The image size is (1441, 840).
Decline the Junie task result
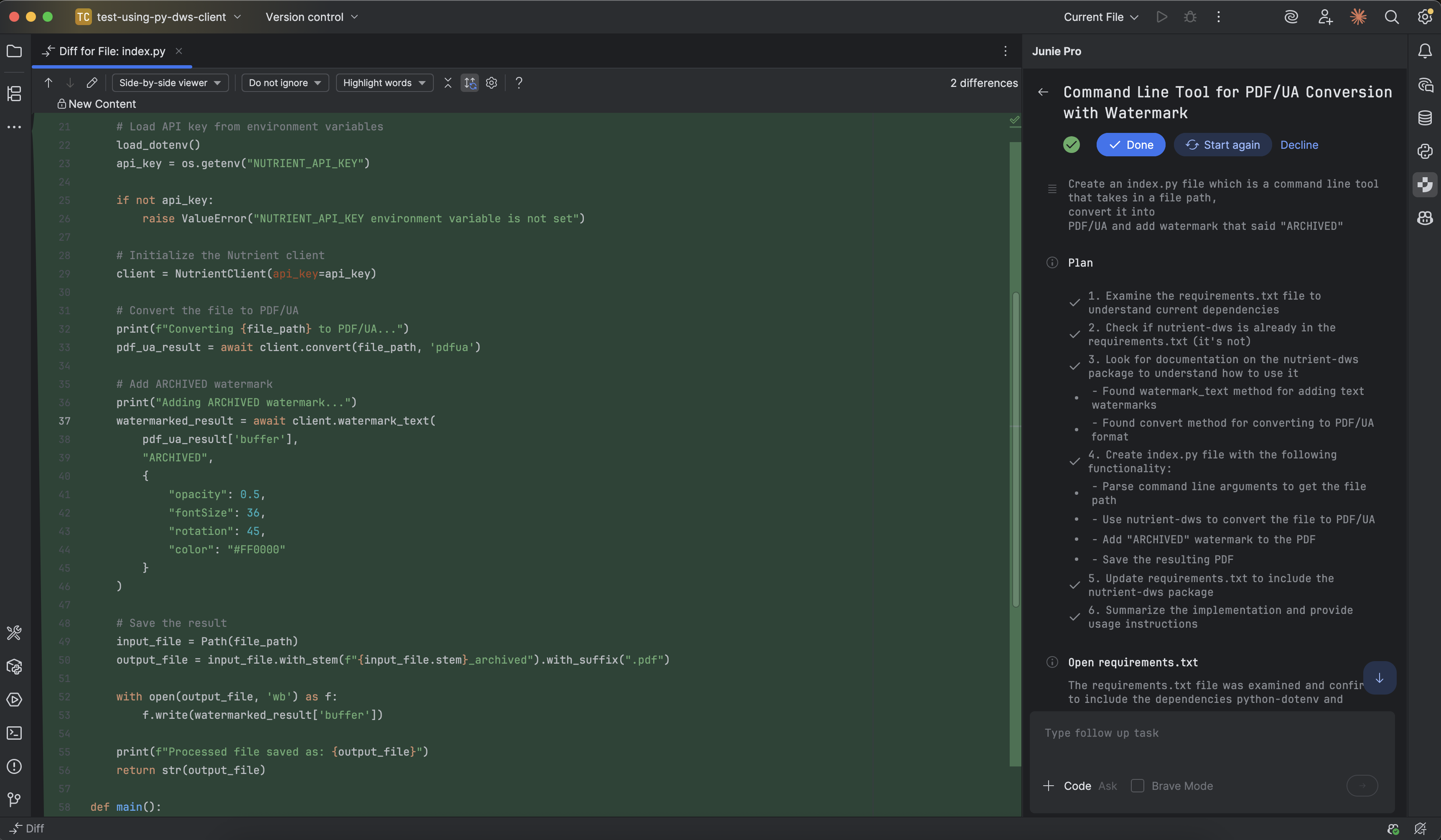tap(1298, 145)
